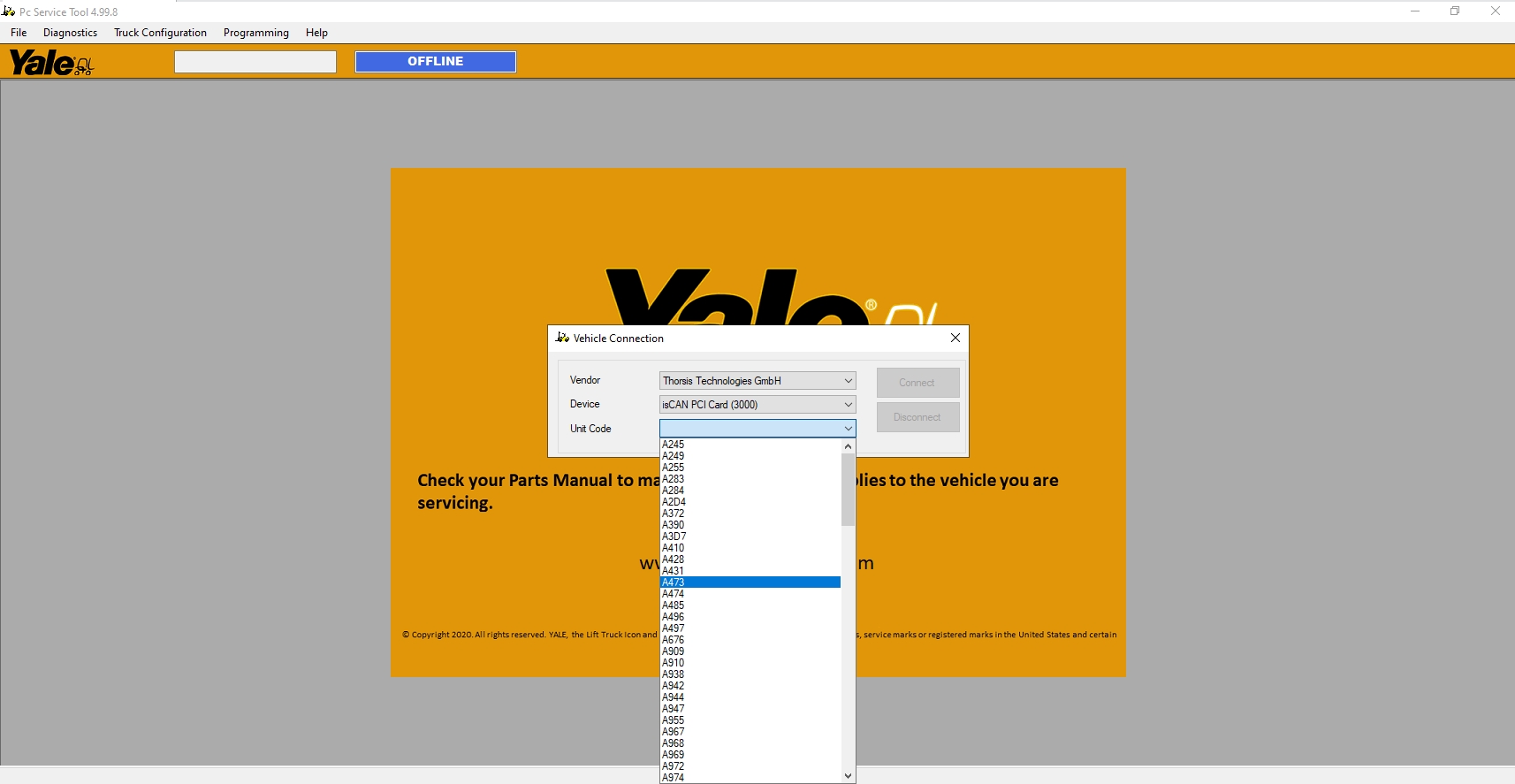Select unit code A972
1515x784 pixels.
pyautogui.click(x=750, y=766)
